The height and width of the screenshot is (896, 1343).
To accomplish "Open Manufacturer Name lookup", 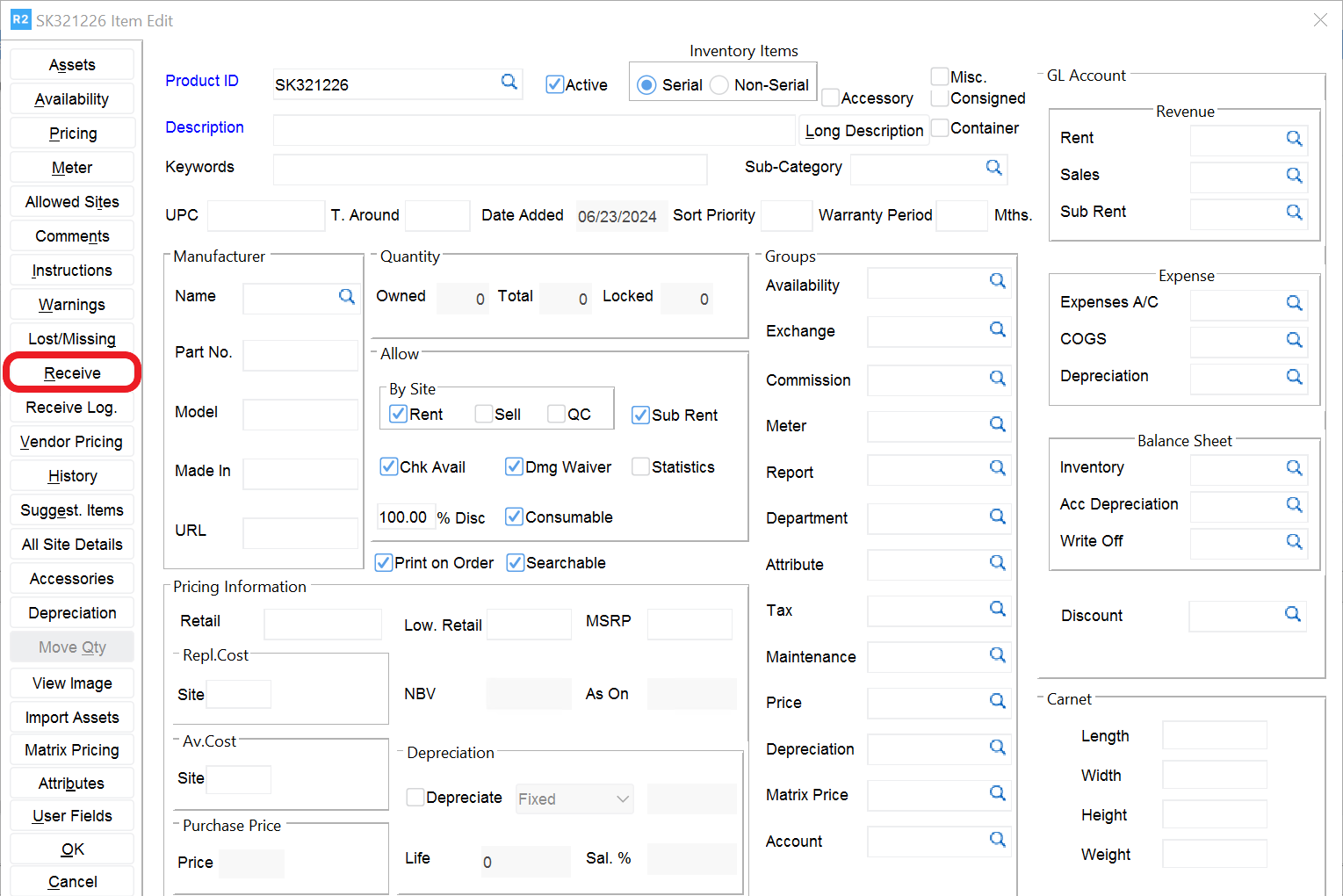I will point(346,297).
